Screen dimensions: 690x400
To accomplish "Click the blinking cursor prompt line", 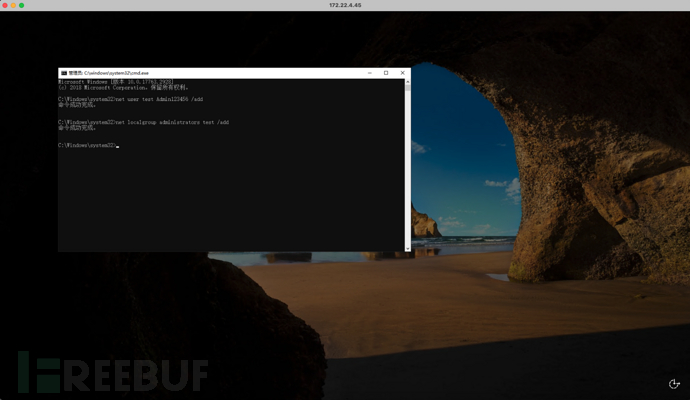I will (88, 146).
